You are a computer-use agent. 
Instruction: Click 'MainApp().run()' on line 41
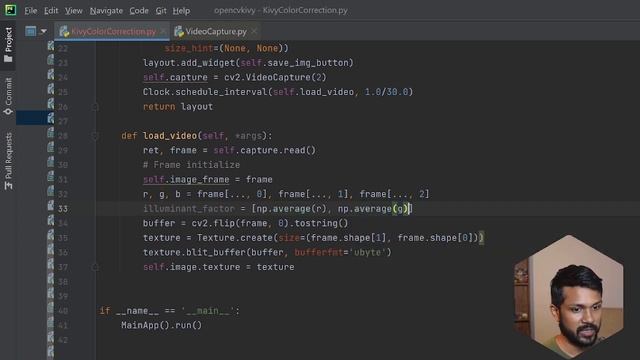pos(161,325)
